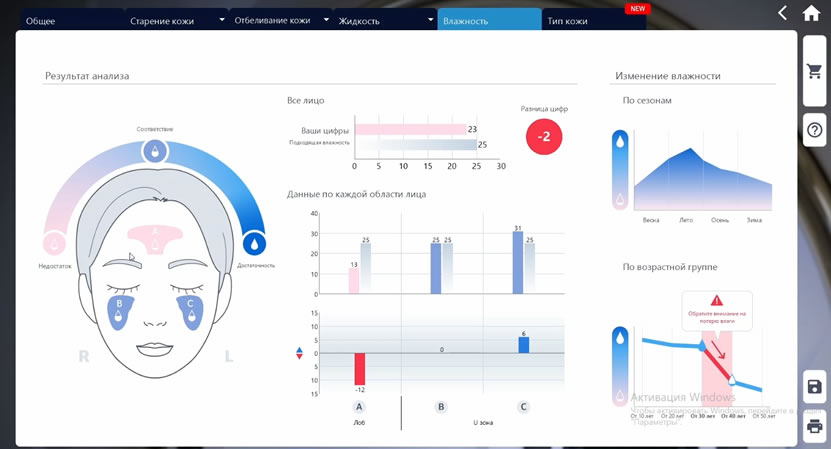Save results with the floppy disk icon
The width and height of the screenshot is (831, 449).
point(814,387)
